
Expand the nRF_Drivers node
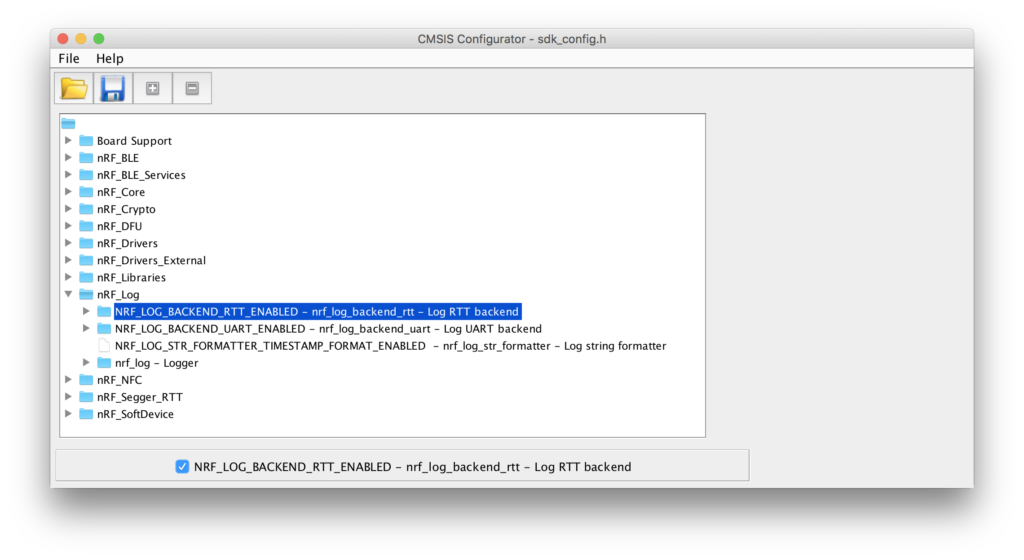[68, 243]
